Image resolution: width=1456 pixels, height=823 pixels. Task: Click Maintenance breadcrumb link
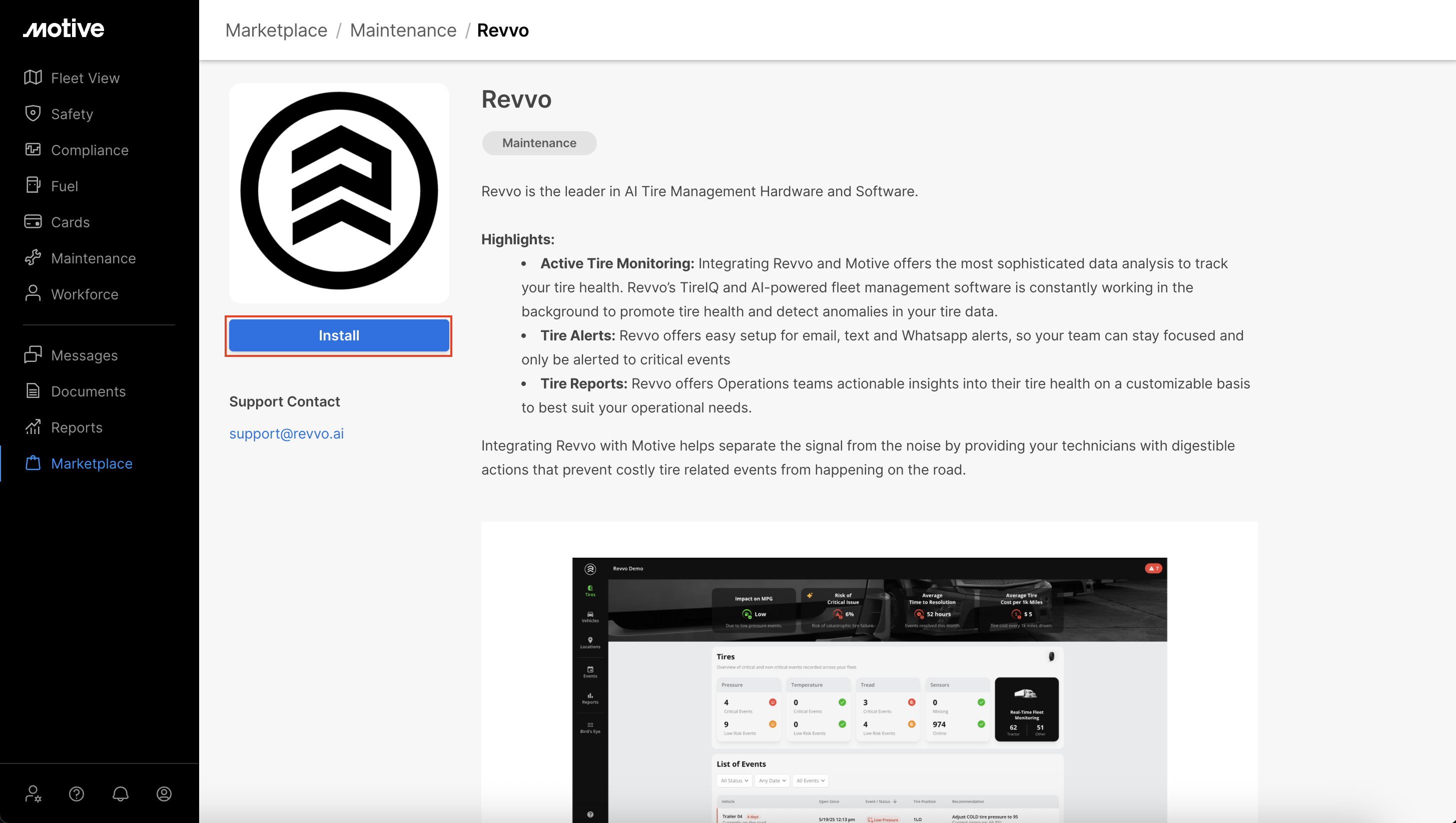(x=403, y=30)
